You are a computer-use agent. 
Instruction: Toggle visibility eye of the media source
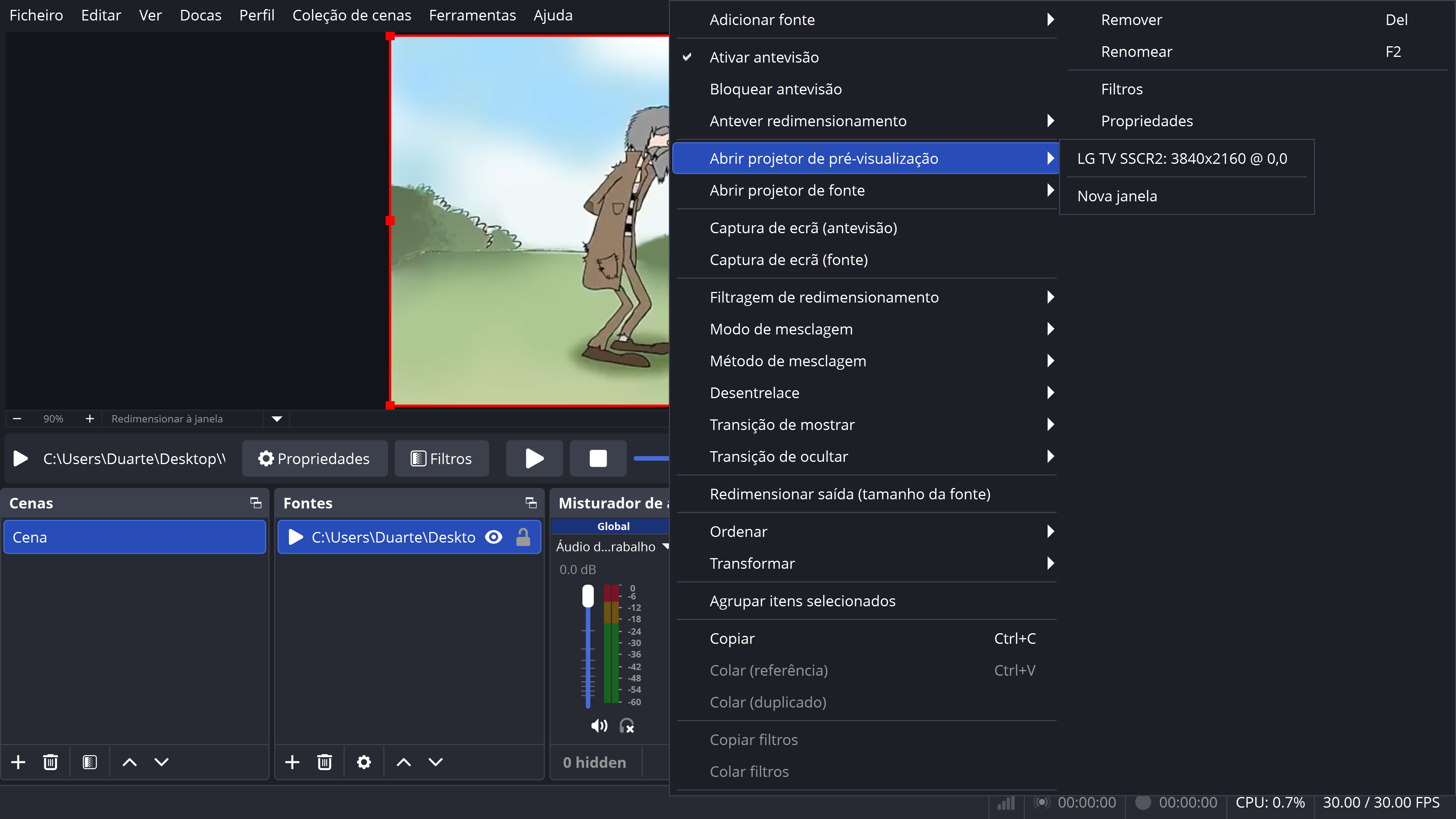click(x=493, y=537)
